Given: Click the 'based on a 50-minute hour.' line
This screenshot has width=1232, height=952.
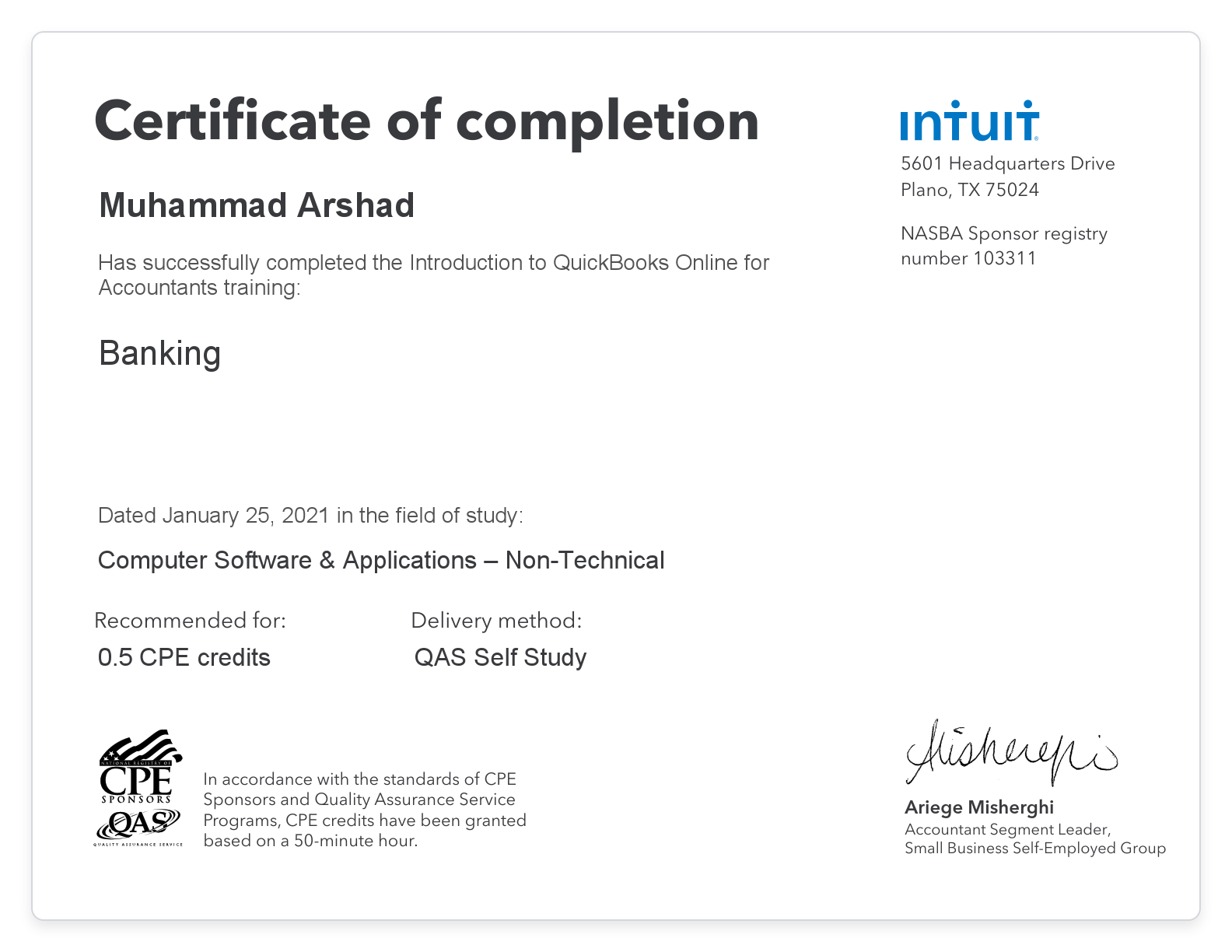Looking at the screenshot, I should 310,841.
